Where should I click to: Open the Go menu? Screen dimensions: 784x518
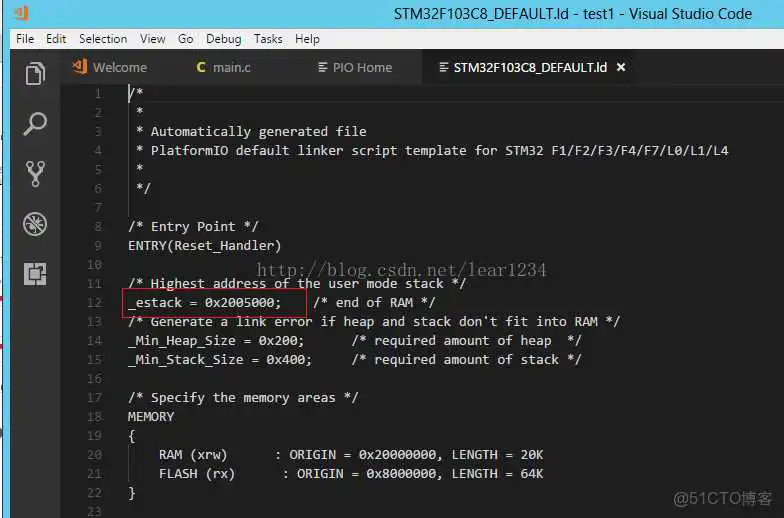(x=186, y=38)
